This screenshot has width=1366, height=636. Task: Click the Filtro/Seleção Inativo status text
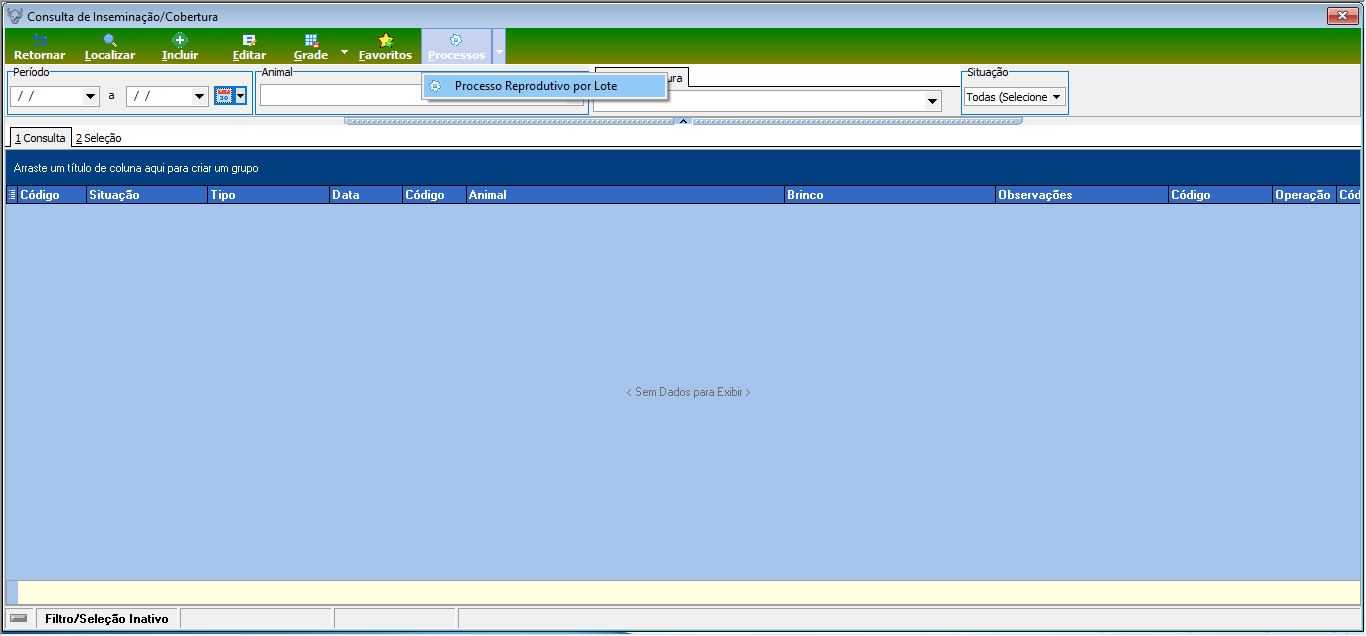click(107, 619)
